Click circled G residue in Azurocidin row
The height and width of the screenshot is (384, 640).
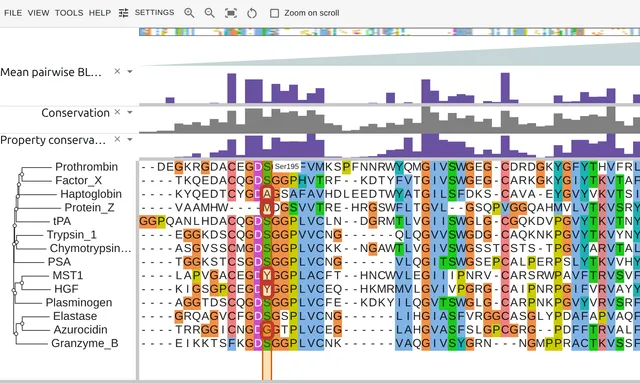[x=267, y=330]
